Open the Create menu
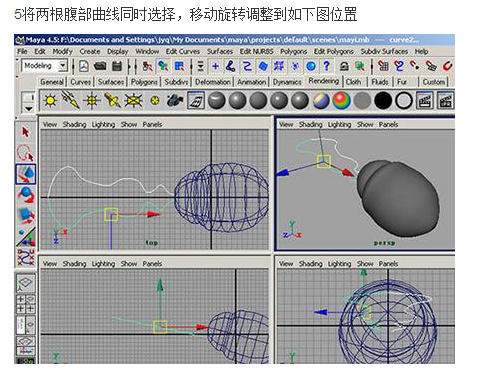 [x=90, y=52]
